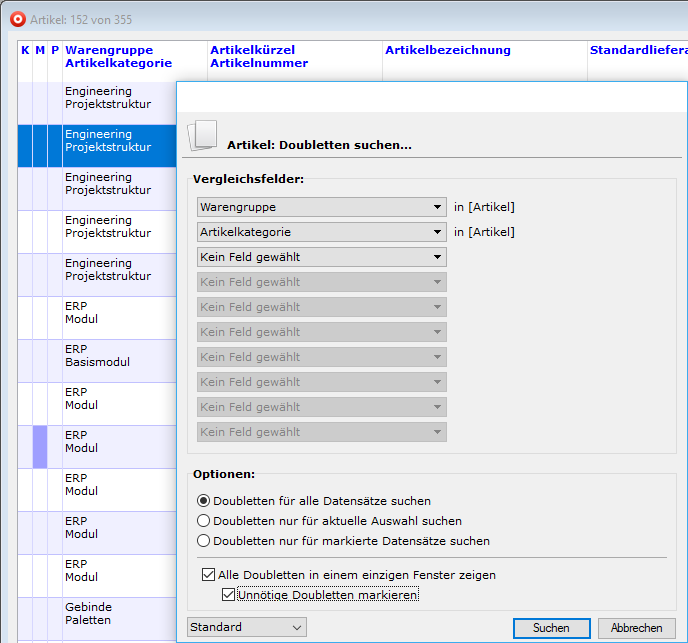688x643 pixels.
Task: Expand the third 'Kein Feld gewählt' dropdown
Action: point(321,257)
